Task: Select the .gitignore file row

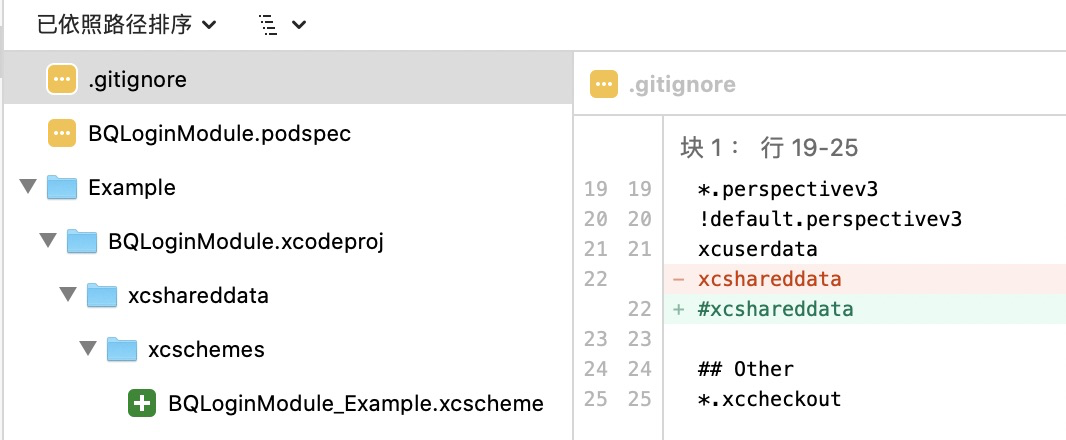Action: pyautogui.click(x=288, y=80)
